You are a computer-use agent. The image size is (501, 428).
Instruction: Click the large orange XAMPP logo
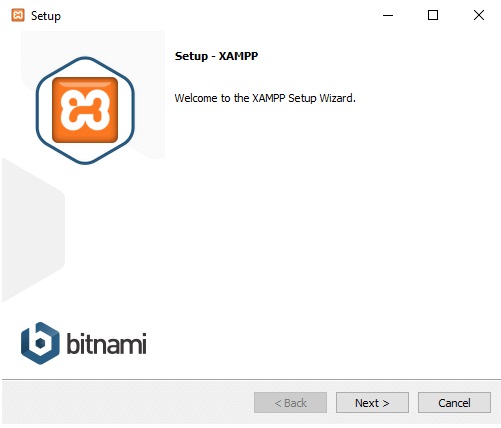pos(85,110)
